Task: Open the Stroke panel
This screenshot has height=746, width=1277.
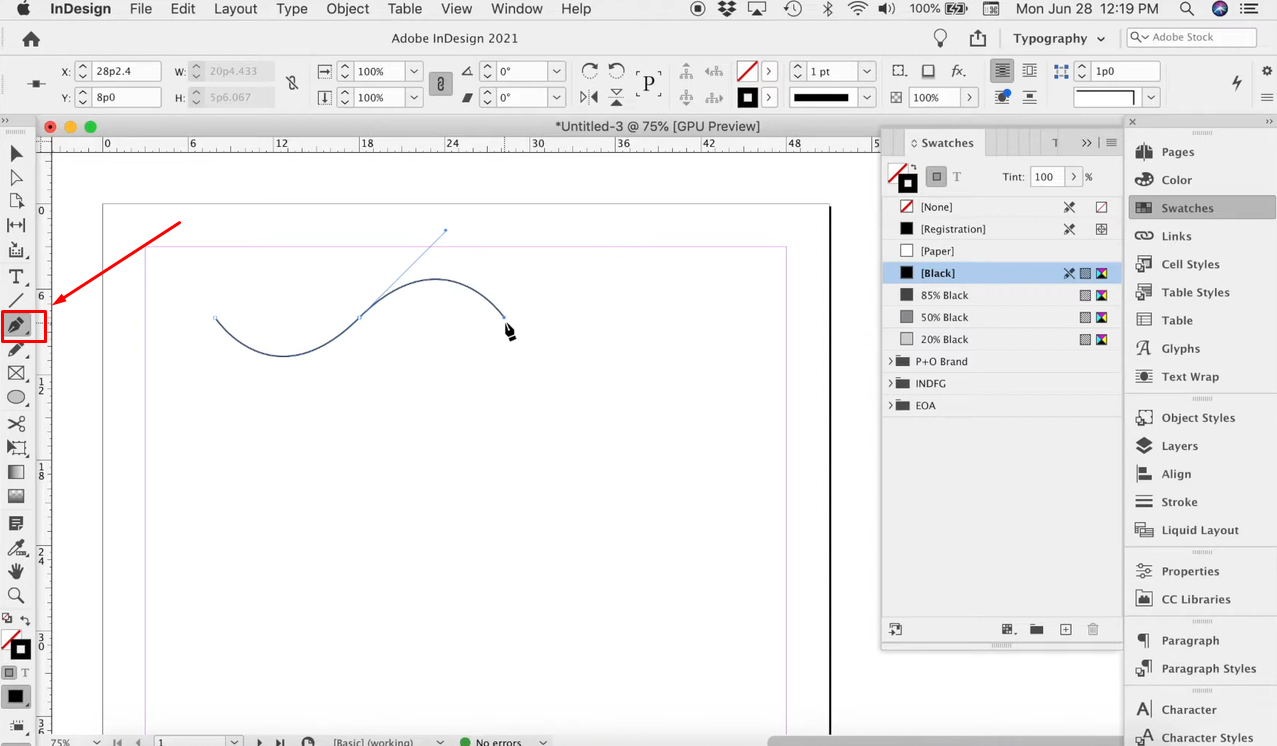Action: point(1179,502)
